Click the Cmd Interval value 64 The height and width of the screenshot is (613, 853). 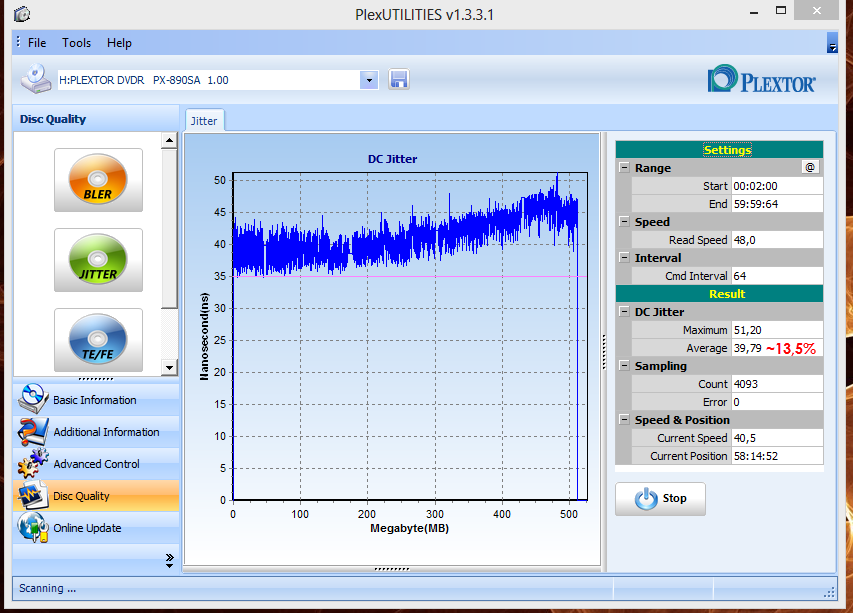click(777, 276)
